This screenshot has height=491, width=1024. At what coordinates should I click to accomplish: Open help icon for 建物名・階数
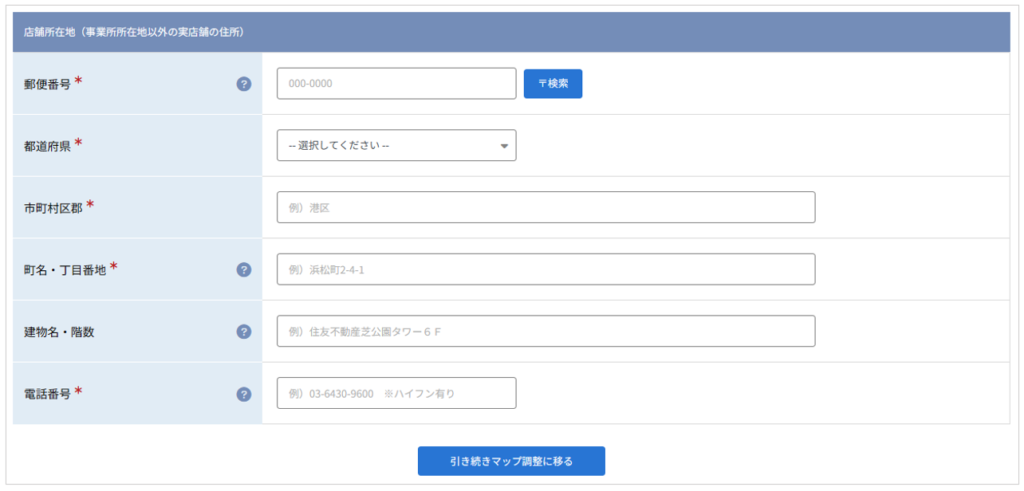[x=244, y=332]
